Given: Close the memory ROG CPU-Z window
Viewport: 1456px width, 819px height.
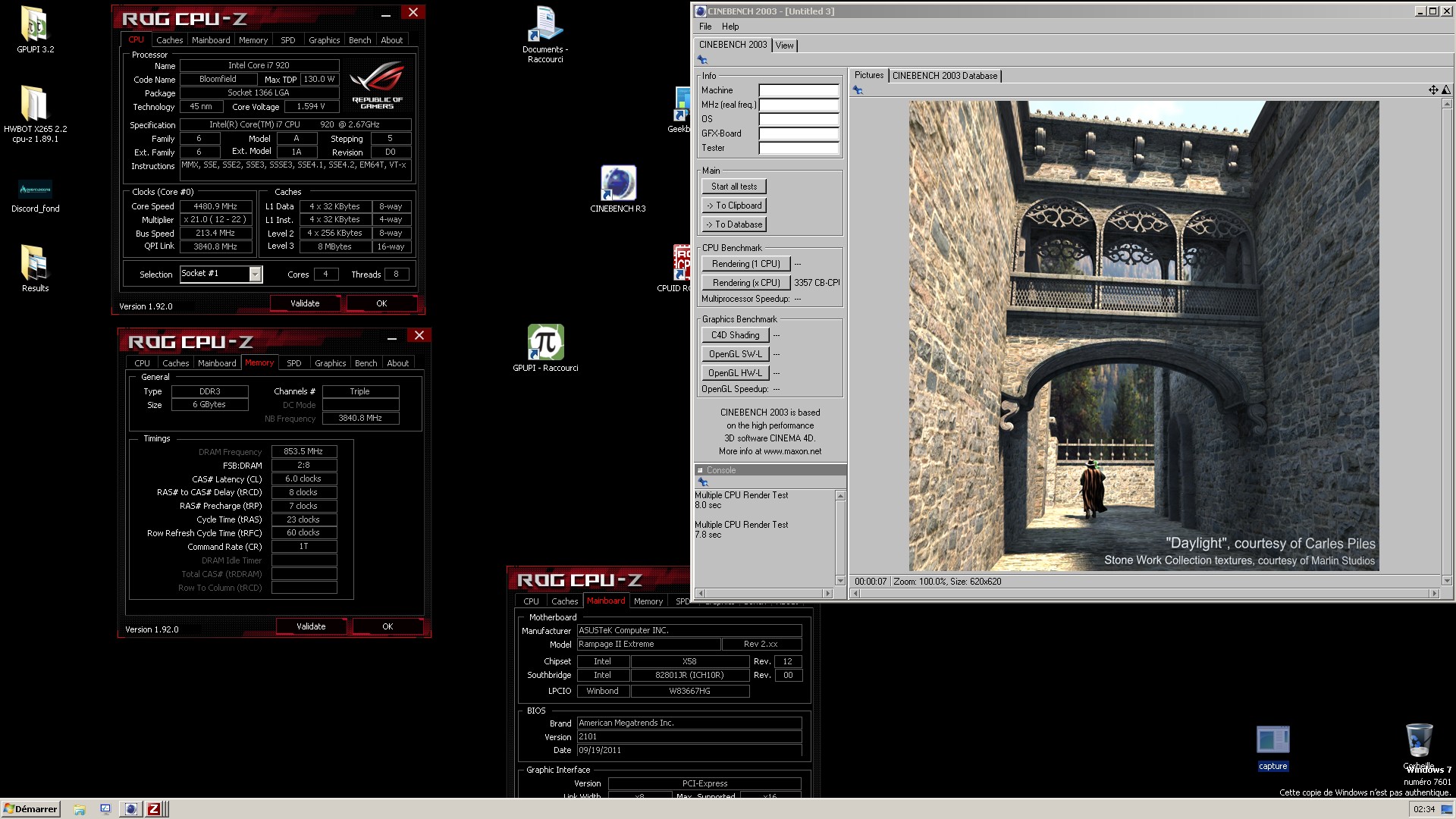Looking at the screenshot, I should [419, 335].
